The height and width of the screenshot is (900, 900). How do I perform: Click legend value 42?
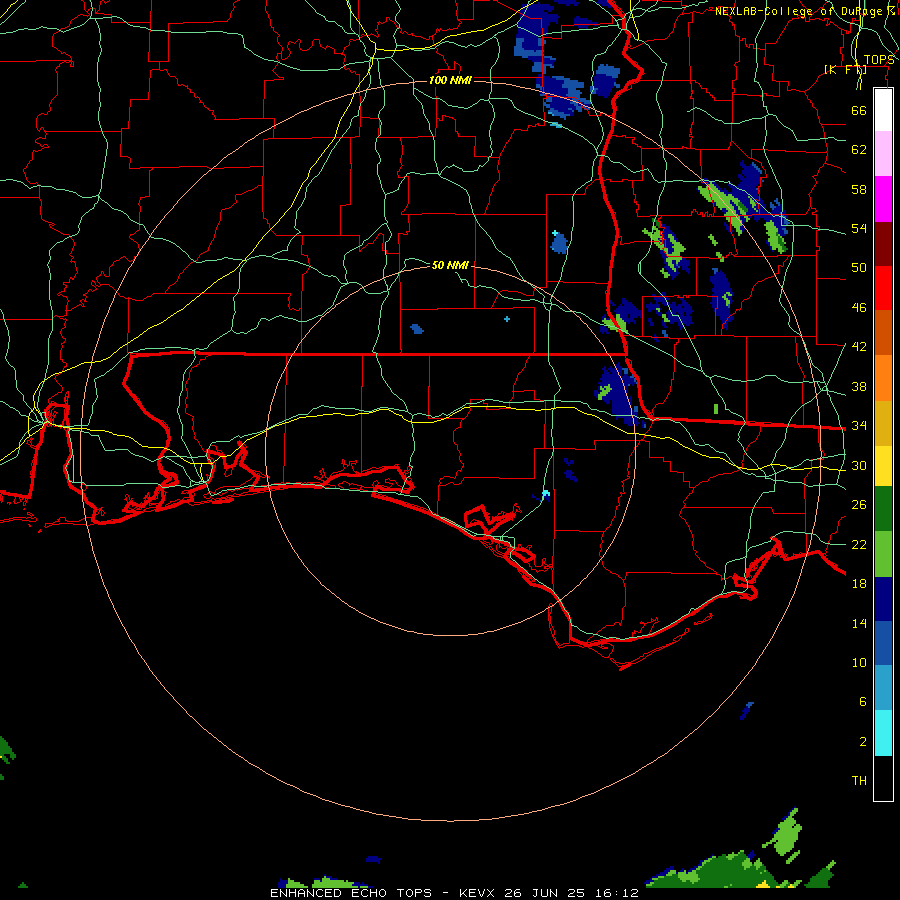coord(859,347)
